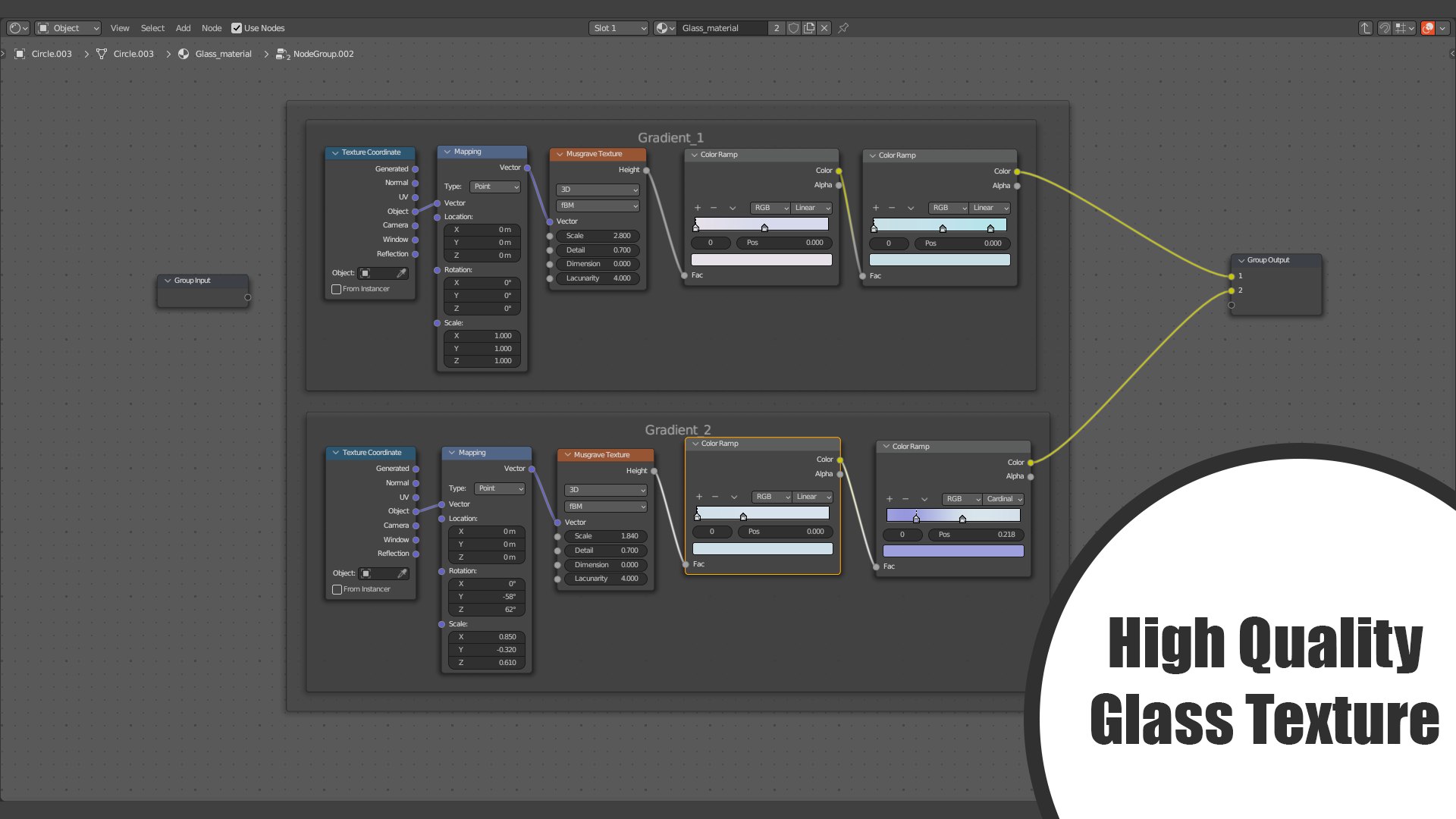Viewport: 1456px width, 819px height.
Task: Click NodeGroup.002 breadcrumb icon
Action: click(283, 54)
